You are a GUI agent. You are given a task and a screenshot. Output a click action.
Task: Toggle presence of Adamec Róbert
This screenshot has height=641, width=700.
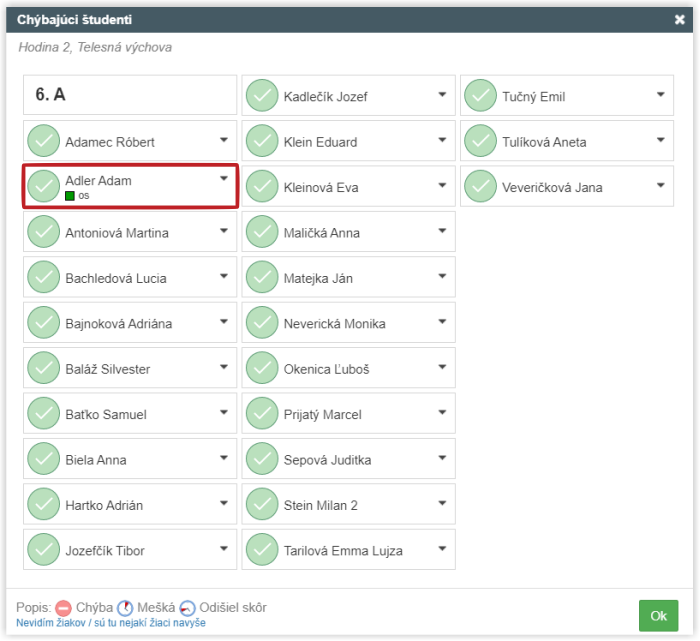43,141
